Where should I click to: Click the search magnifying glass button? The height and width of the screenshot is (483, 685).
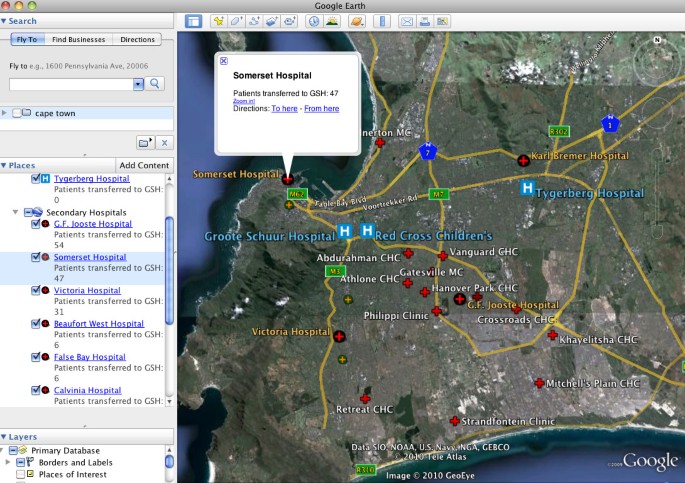tap(155, 83)
